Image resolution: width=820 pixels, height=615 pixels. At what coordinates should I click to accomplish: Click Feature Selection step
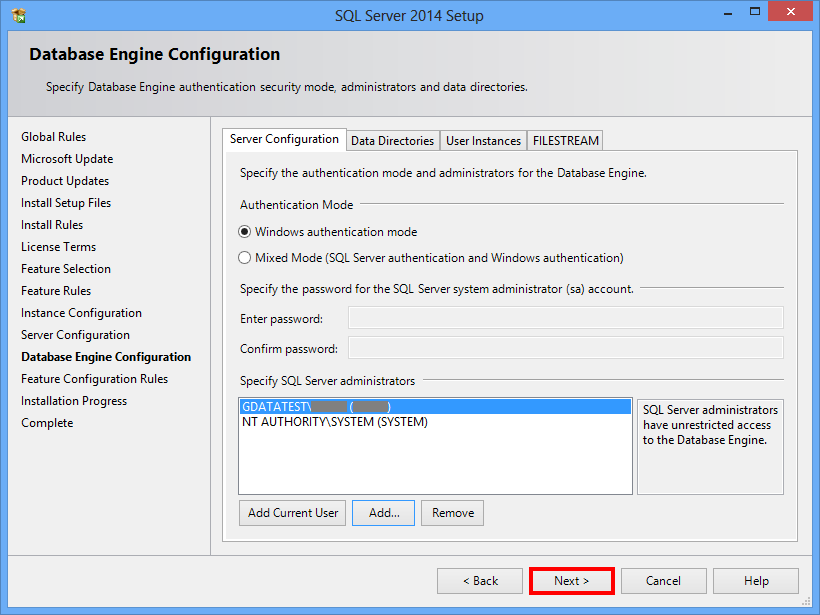pos(66,269)
